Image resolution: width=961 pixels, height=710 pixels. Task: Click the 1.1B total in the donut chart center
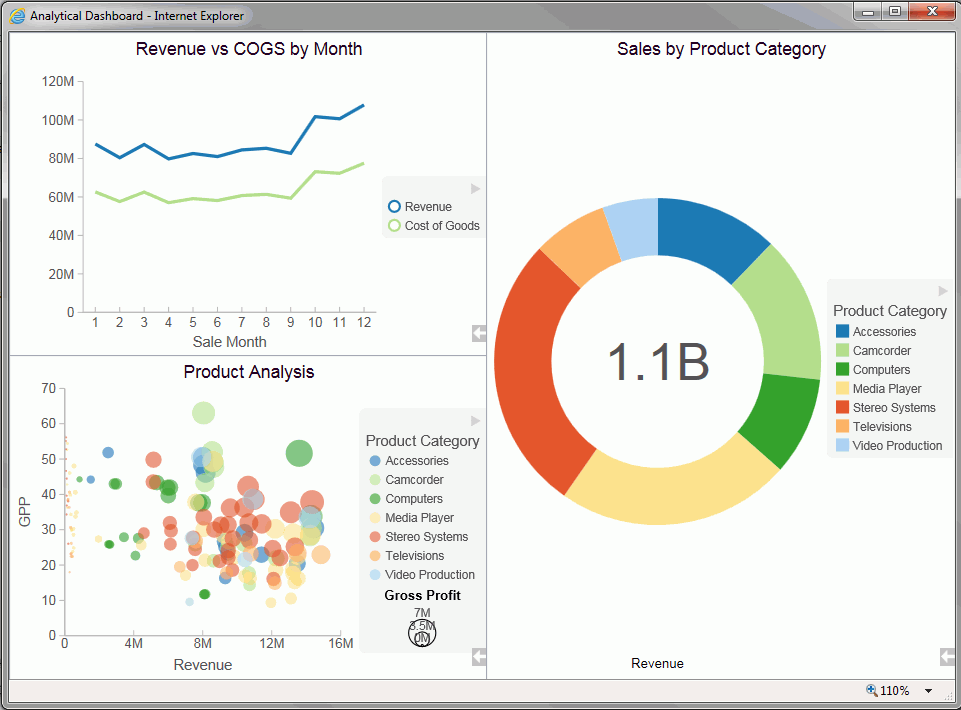click(658, 360)
